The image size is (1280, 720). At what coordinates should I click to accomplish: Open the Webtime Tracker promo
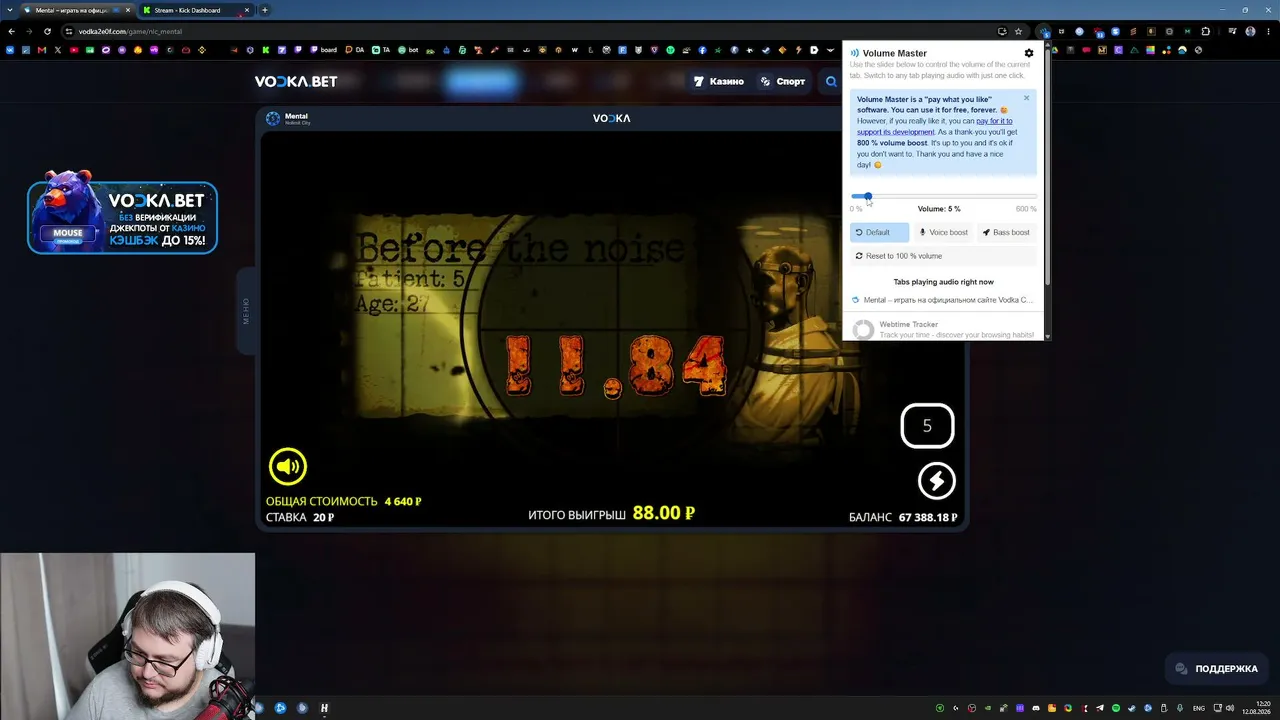coord(943,328)
